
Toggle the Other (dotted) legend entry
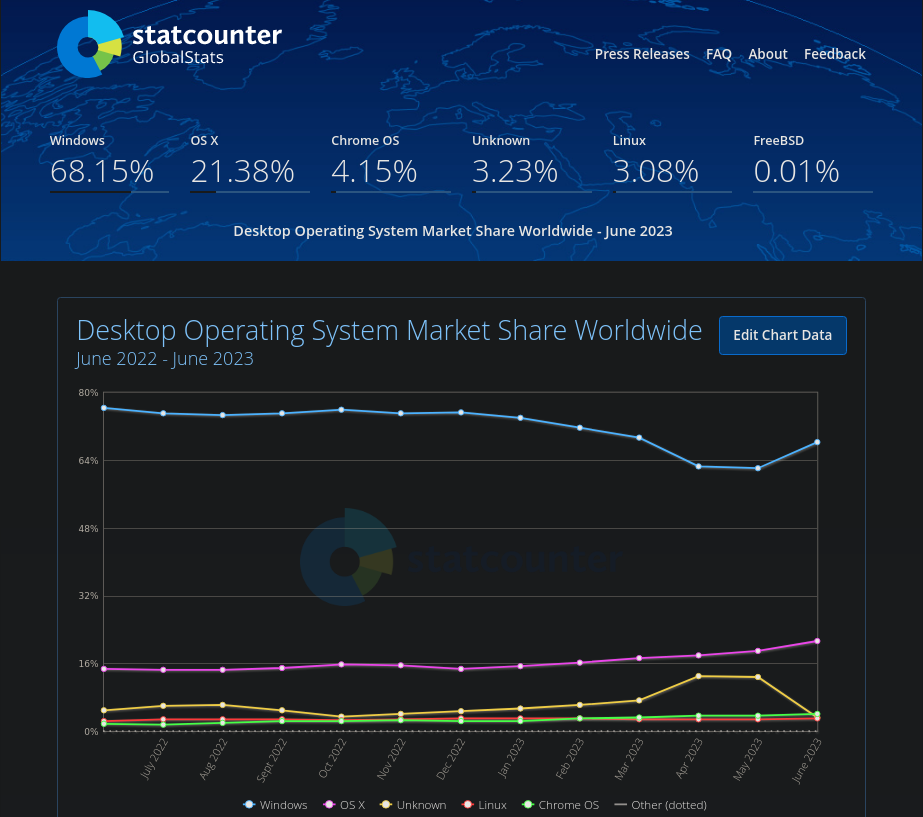click(x=660, y=805)
